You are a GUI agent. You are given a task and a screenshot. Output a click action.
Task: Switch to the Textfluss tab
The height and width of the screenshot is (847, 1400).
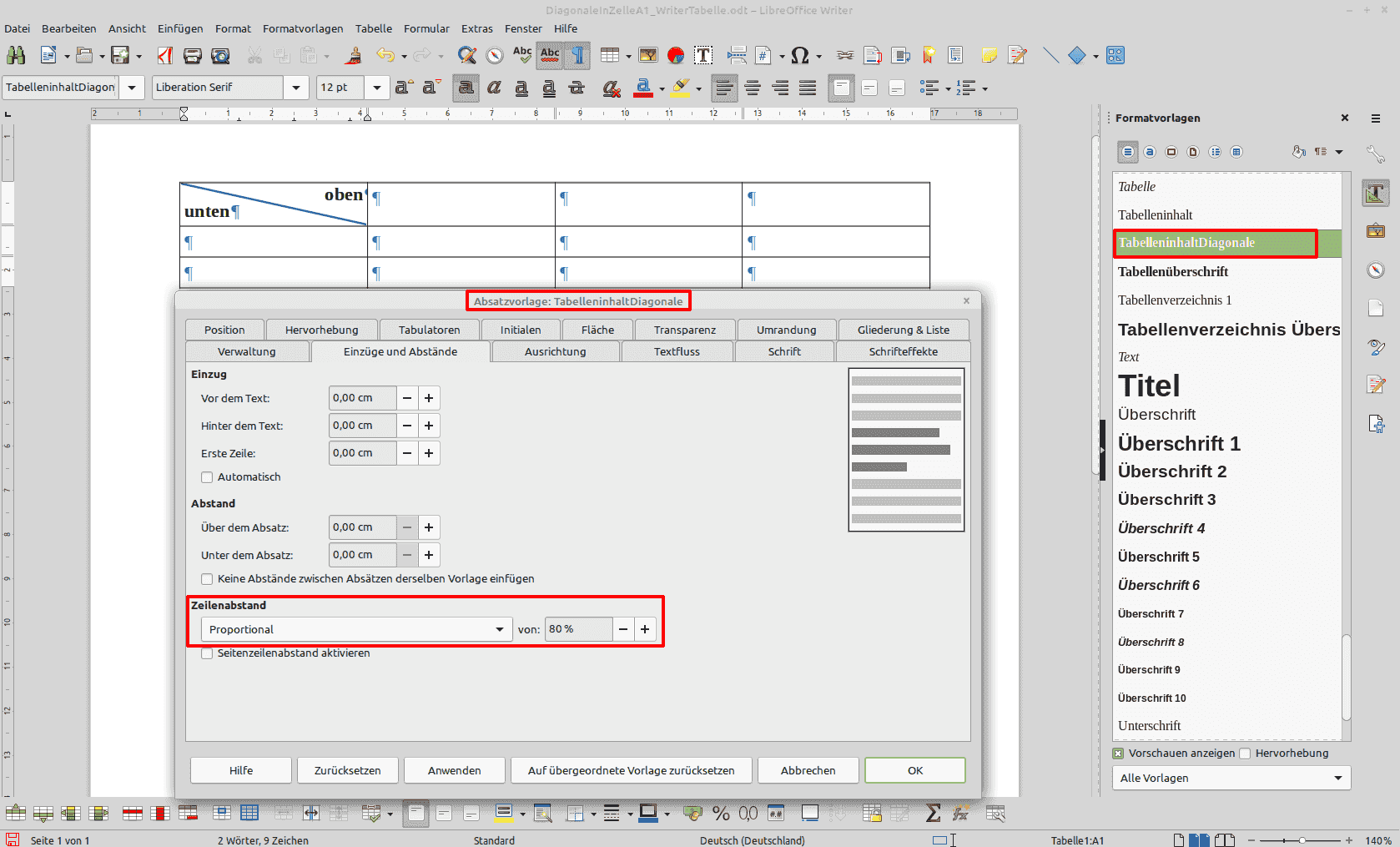(677, 351)
